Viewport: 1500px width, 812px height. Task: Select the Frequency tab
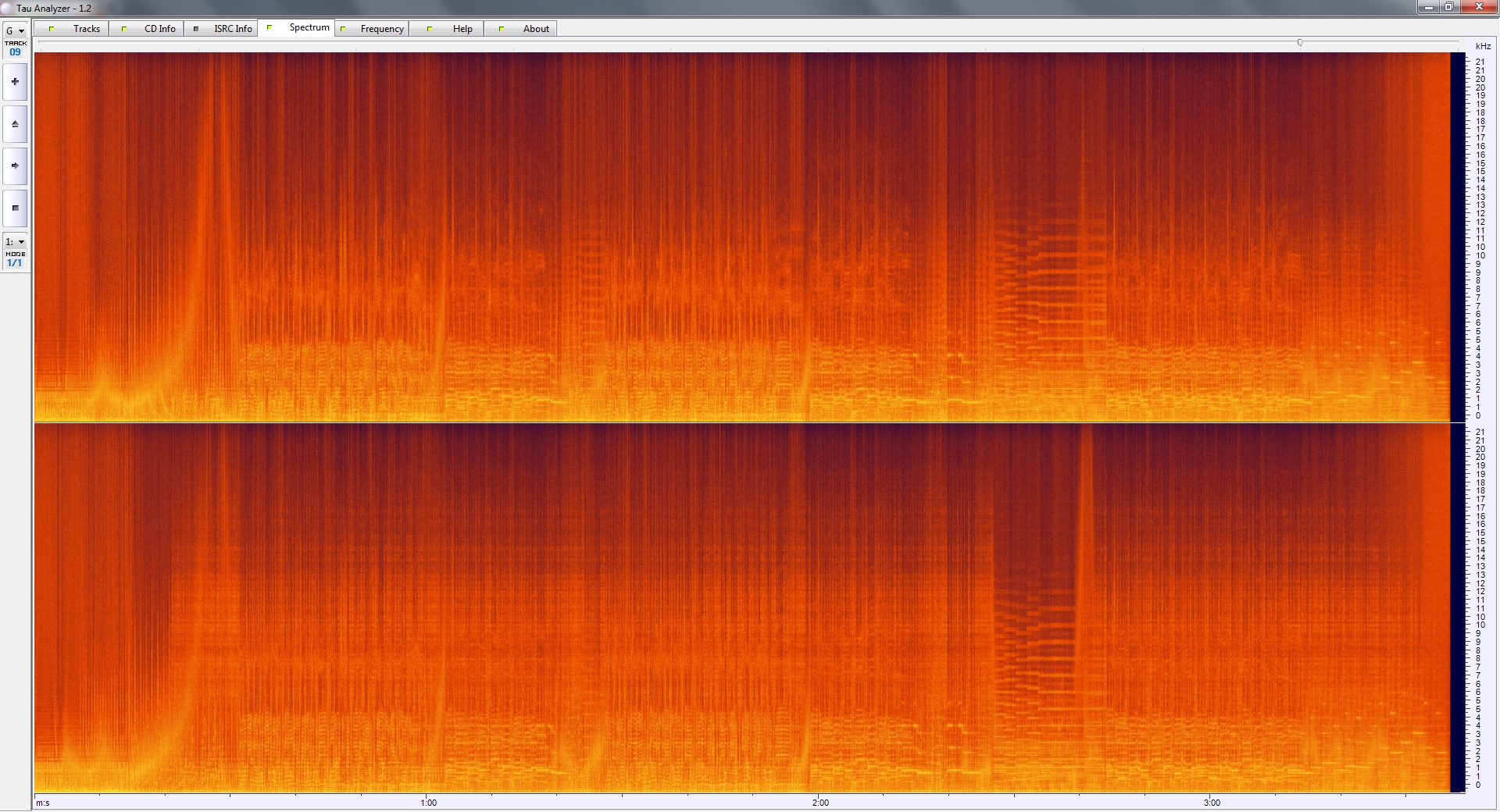pyautogui.click(x=382, y=29)
